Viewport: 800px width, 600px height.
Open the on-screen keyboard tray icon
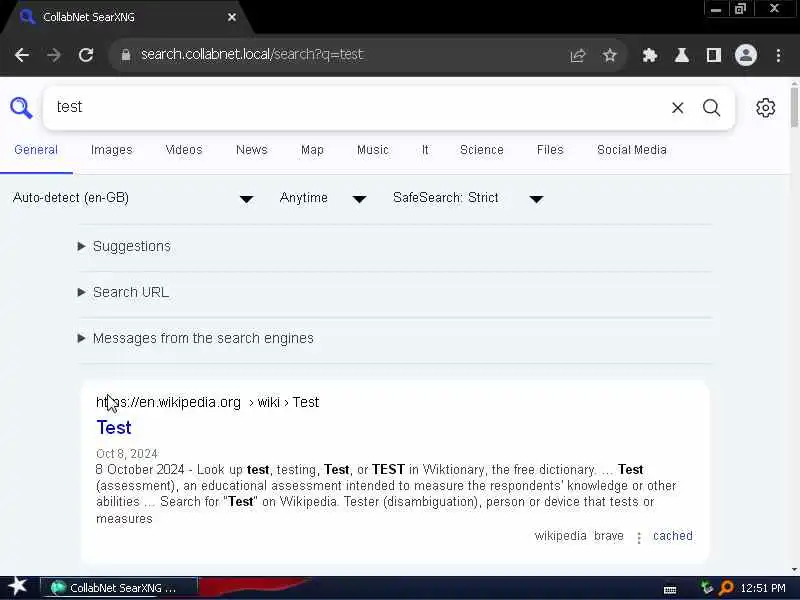pos(670,590)
